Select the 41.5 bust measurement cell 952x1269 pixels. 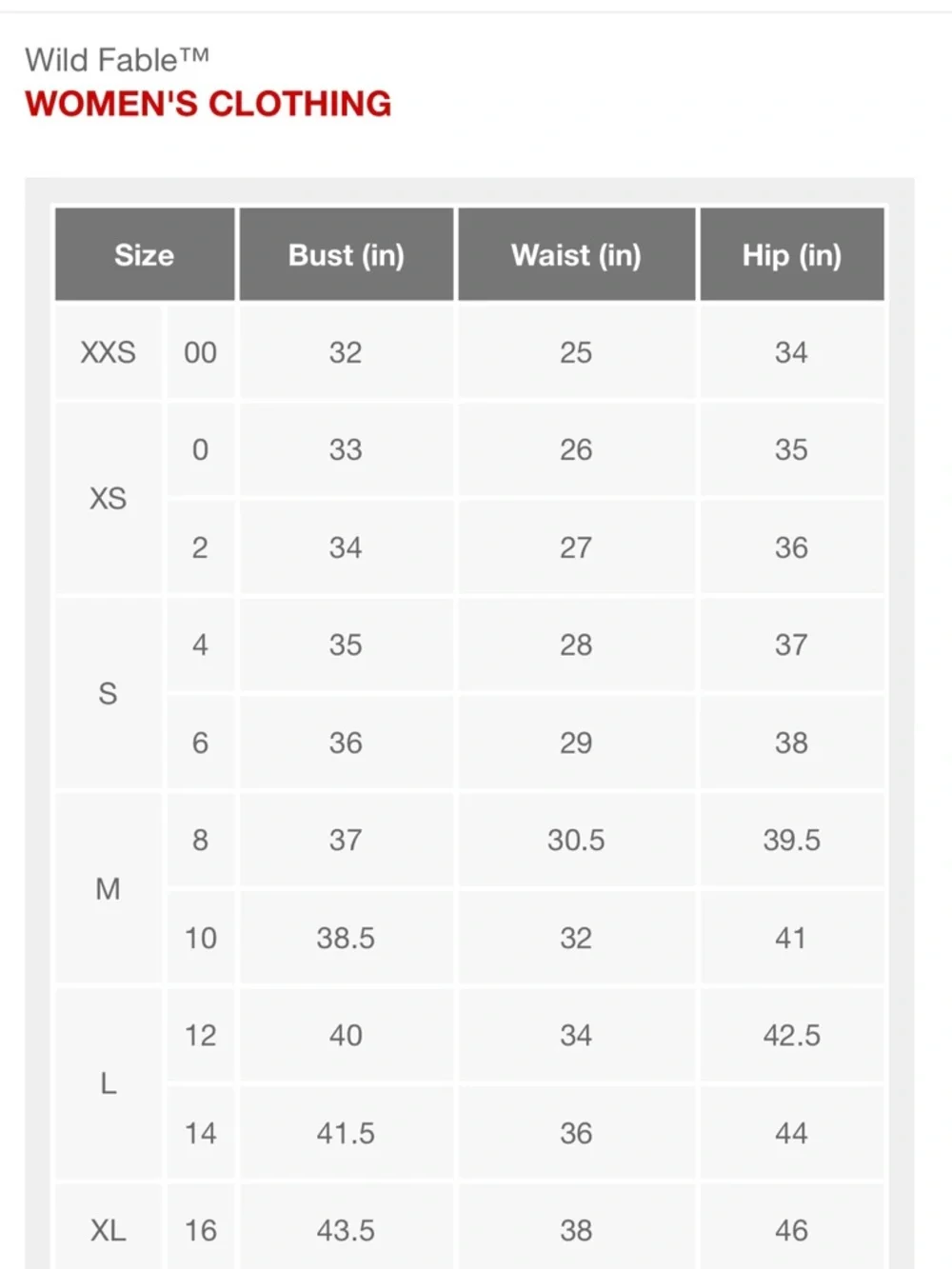tap(347, 1133)
